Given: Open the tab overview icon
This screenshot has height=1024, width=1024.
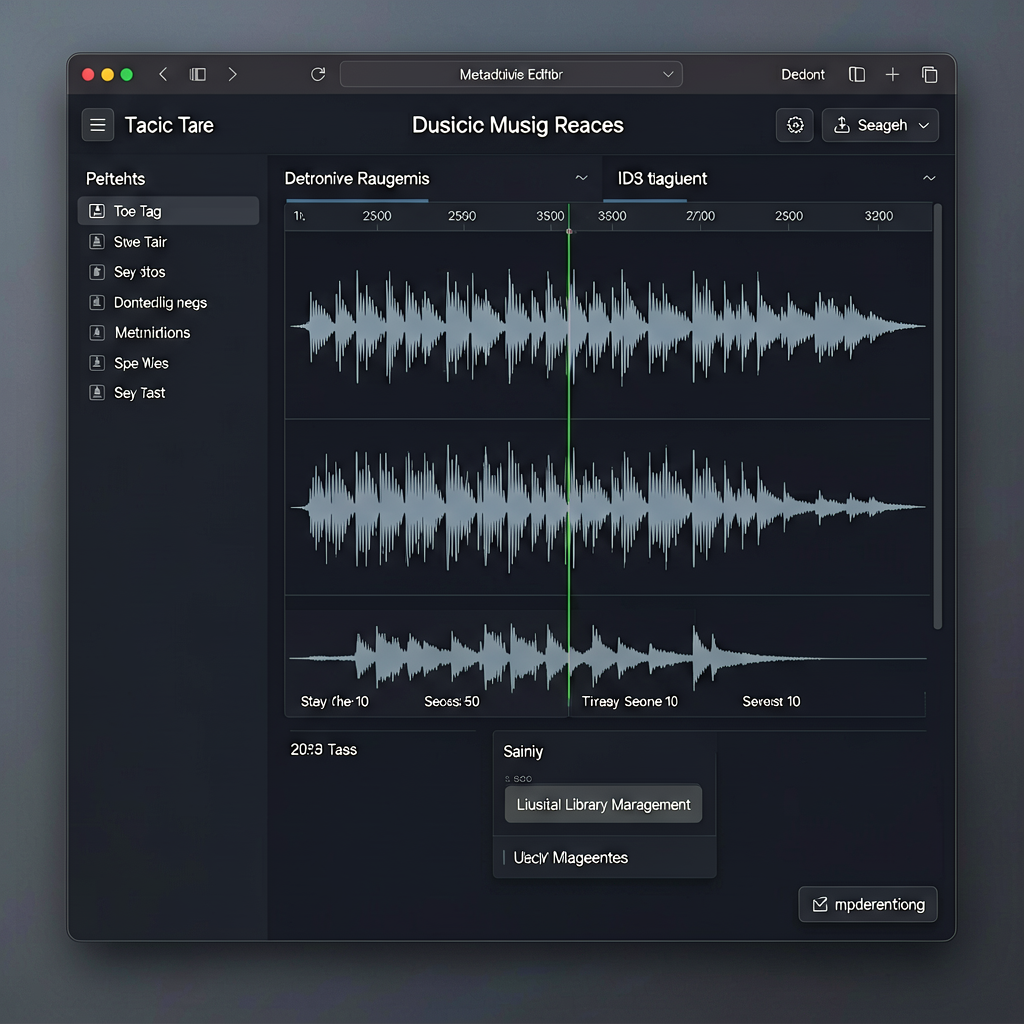Looking at the screenshot, I should pos(929,74).
